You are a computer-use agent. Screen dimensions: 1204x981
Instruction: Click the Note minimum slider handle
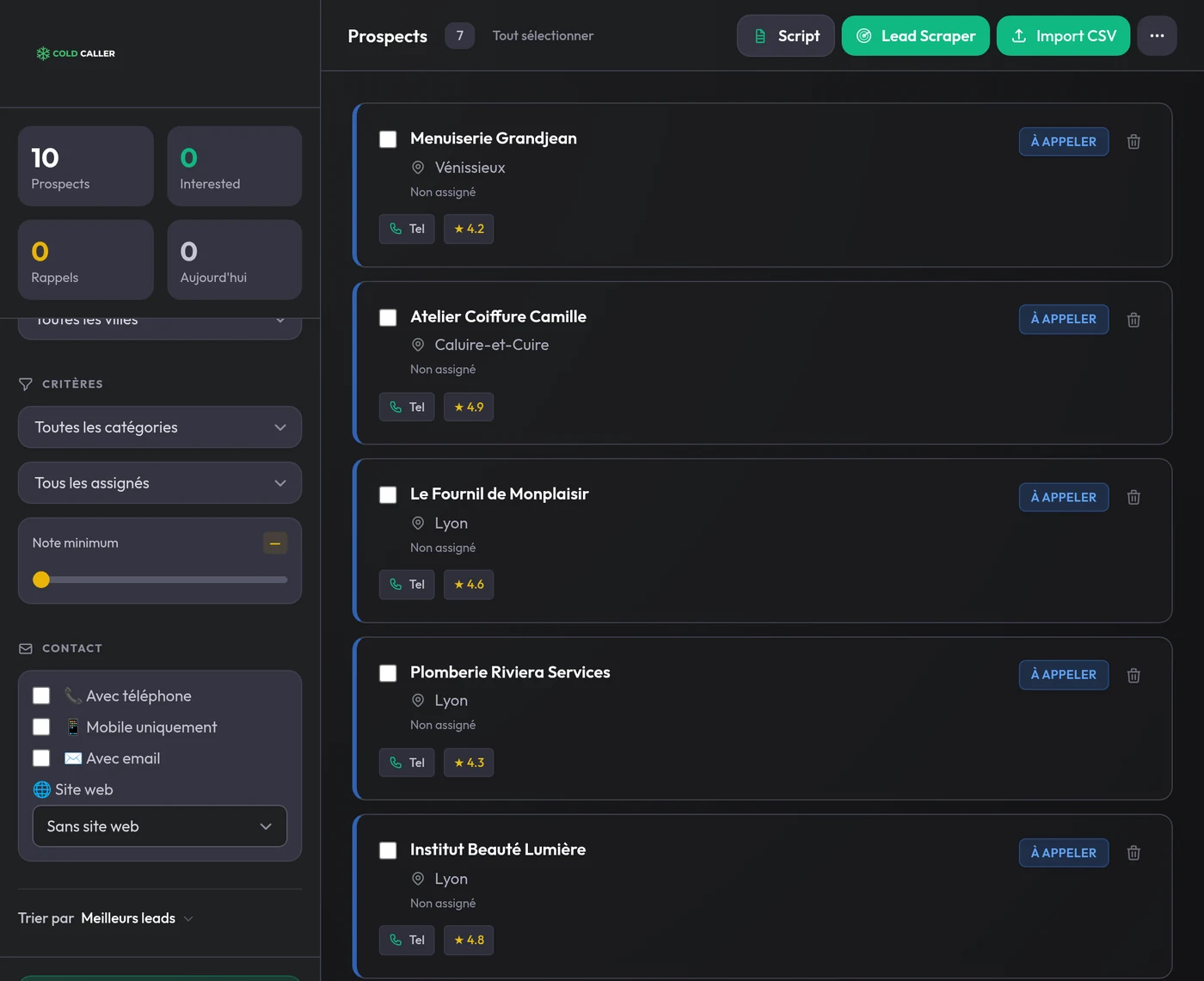41,579
